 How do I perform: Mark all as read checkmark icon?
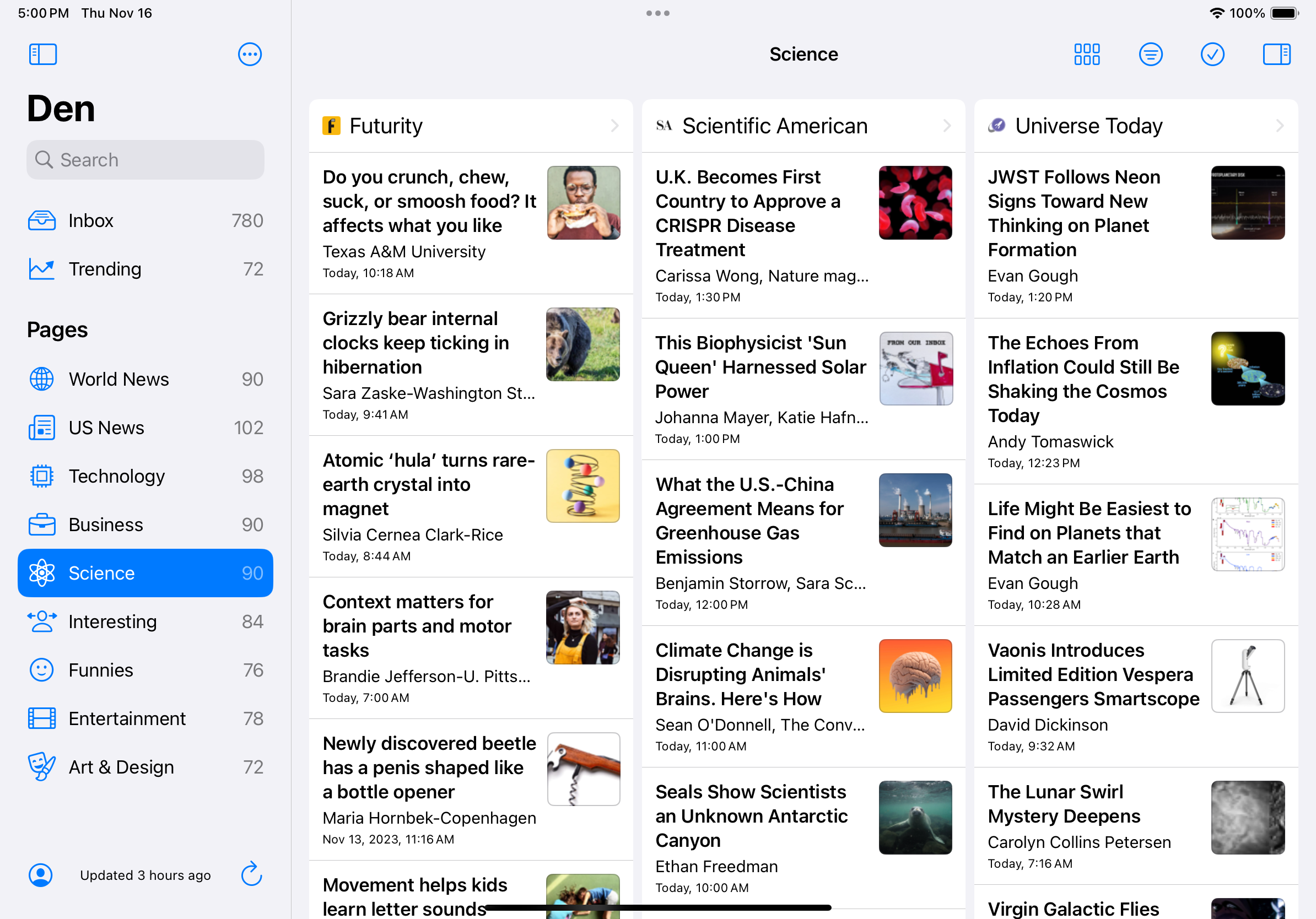click(1212, 55)
